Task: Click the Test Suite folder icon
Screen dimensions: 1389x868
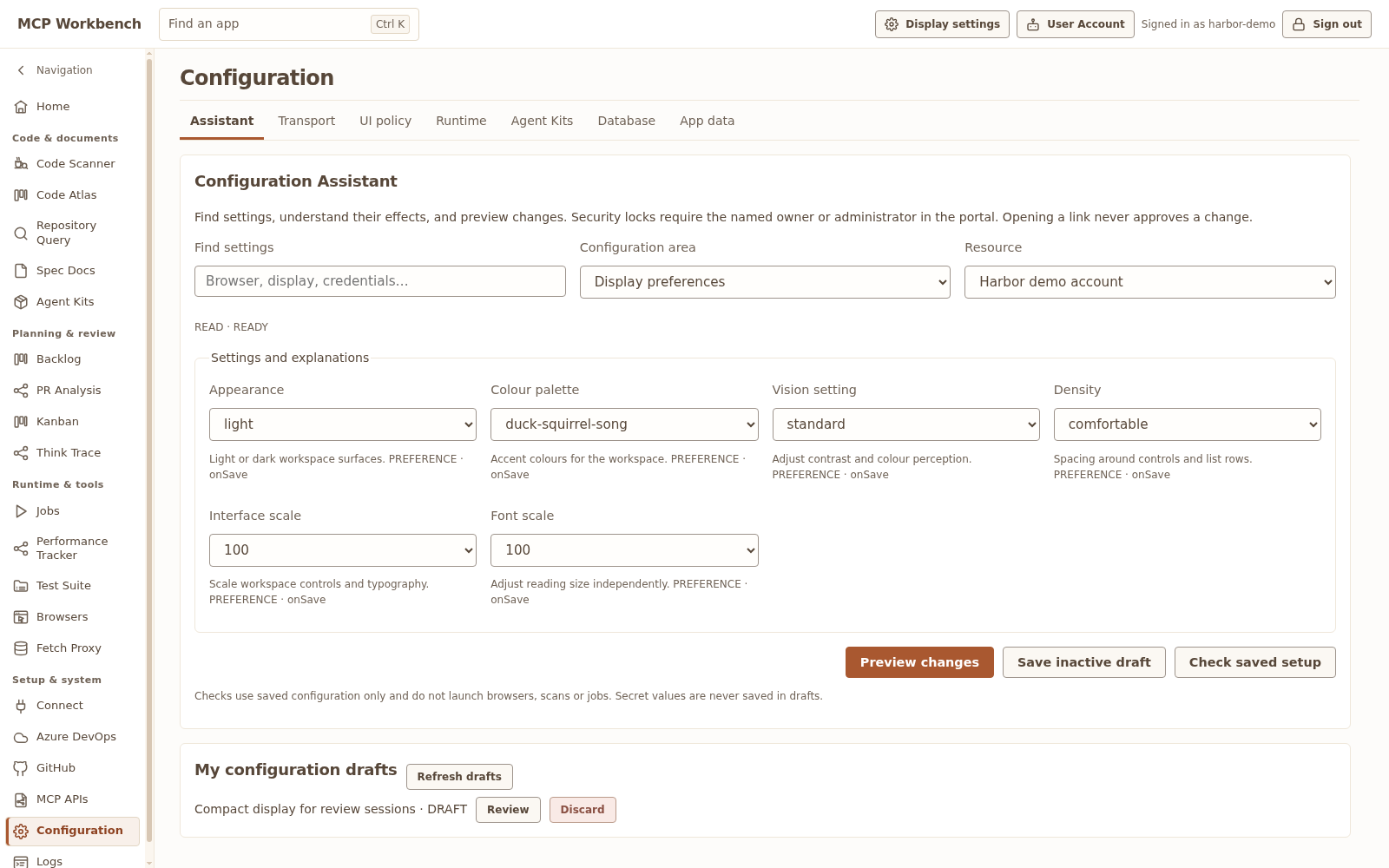Action: [21, 586]
